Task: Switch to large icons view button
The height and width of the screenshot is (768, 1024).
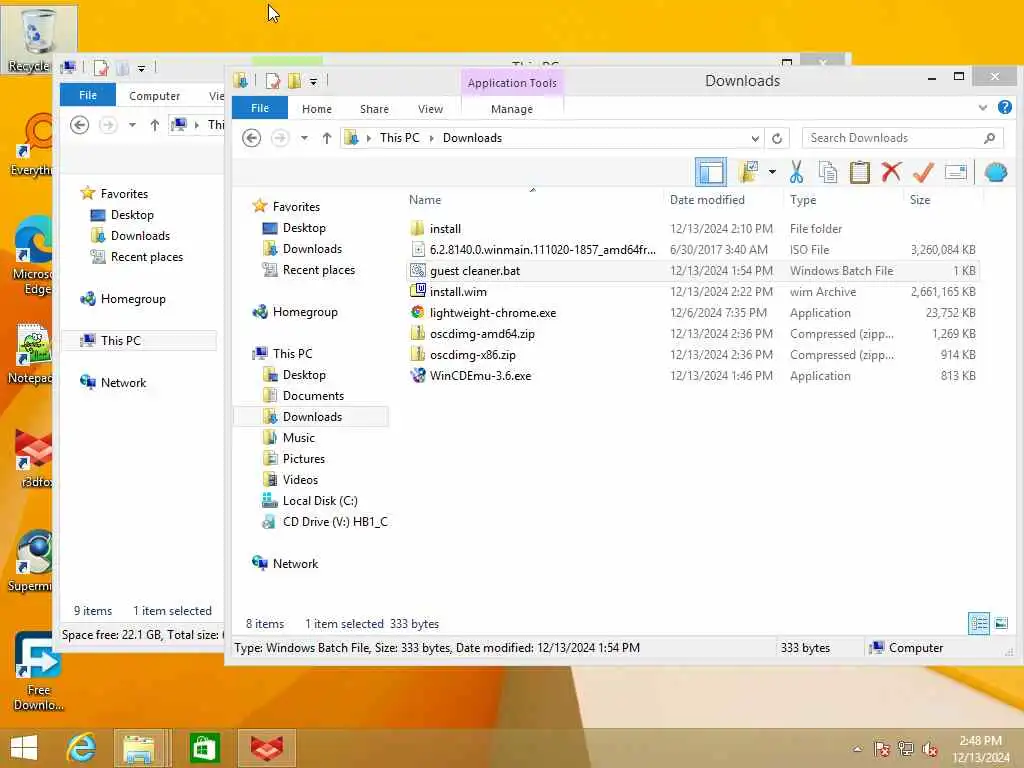Action: (1001, 623)
